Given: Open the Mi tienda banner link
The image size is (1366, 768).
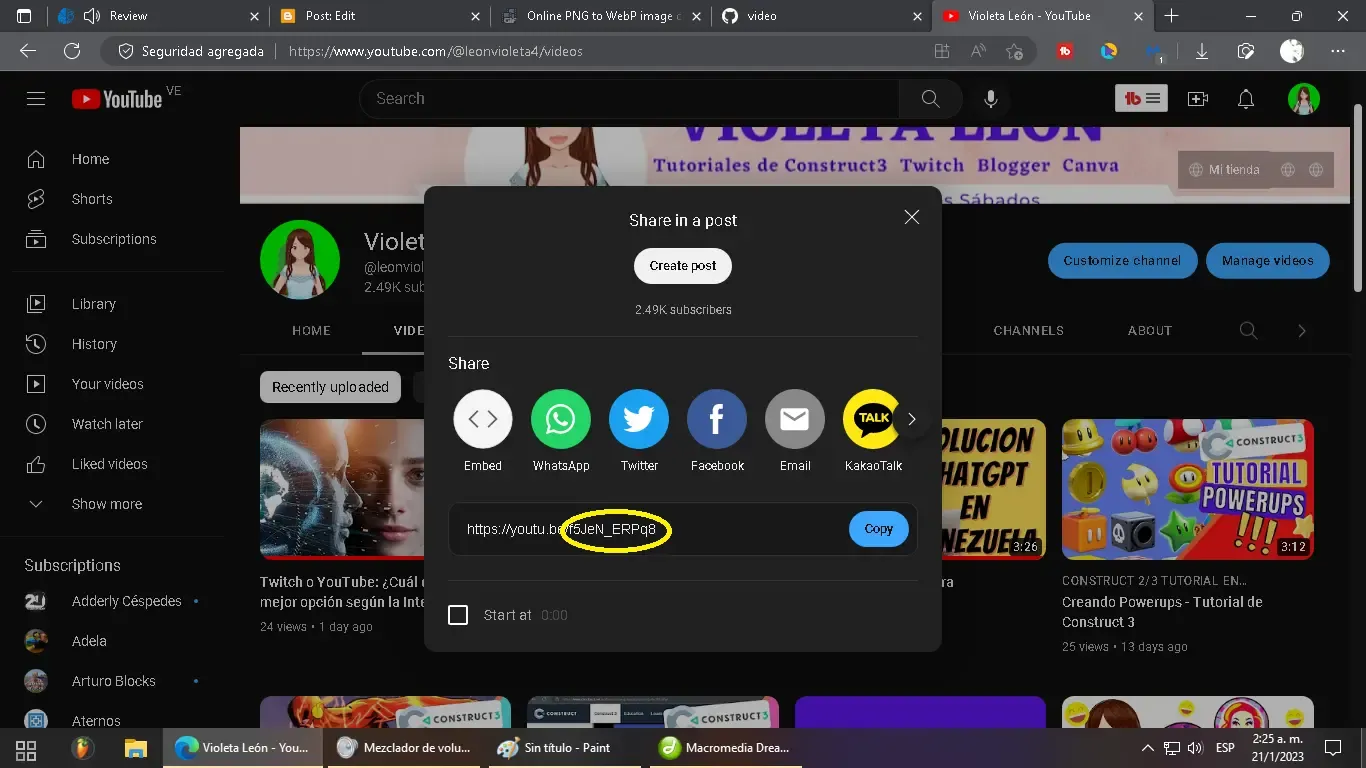Looking at the screenshot, I should click(1224, 170).
